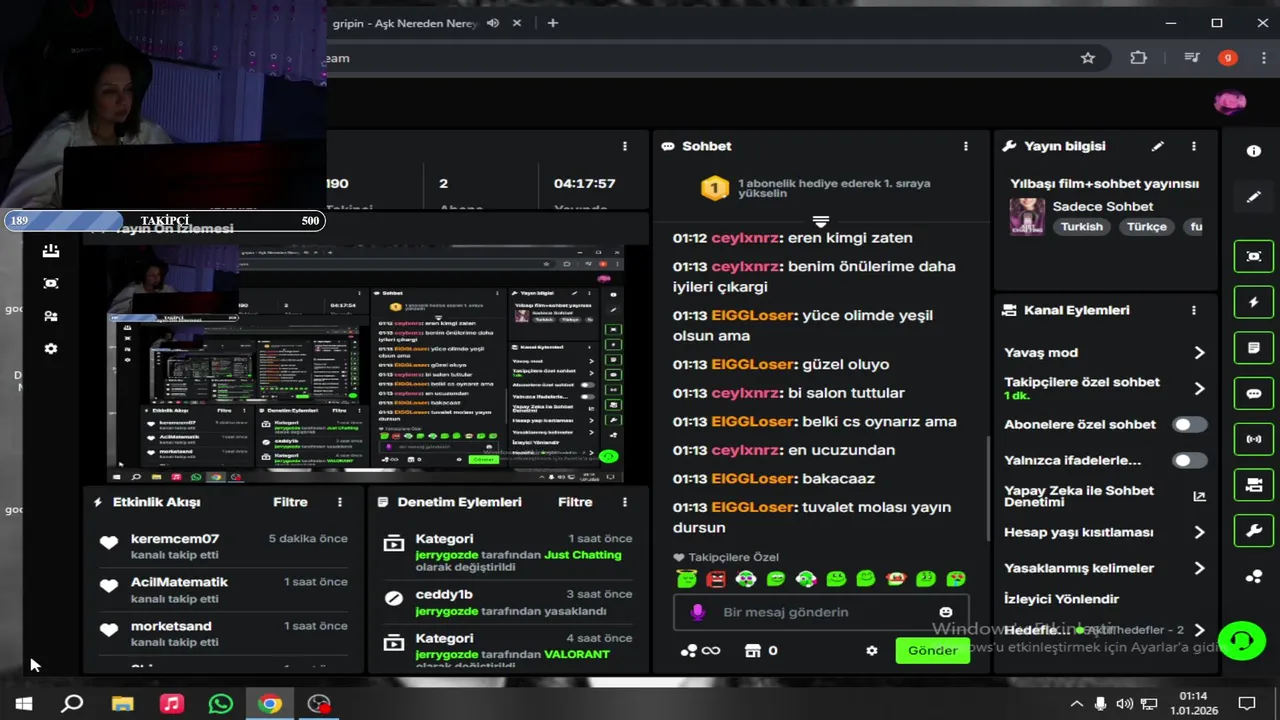The image size is (1280, 720).
Task: Click the gift leaderboard gold badge in chat
Action: click(x=714, y=188)
